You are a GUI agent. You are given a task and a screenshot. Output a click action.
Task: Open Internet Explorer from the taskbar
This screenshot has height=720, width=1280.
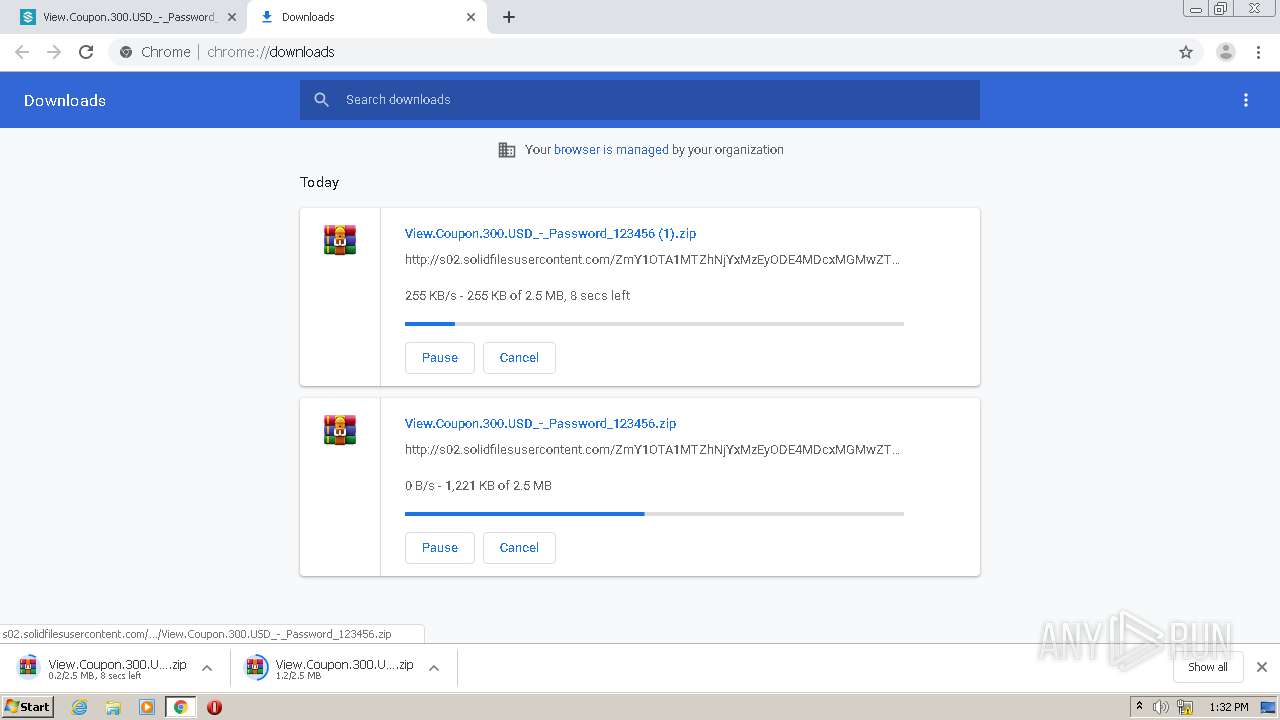point(79,707)
